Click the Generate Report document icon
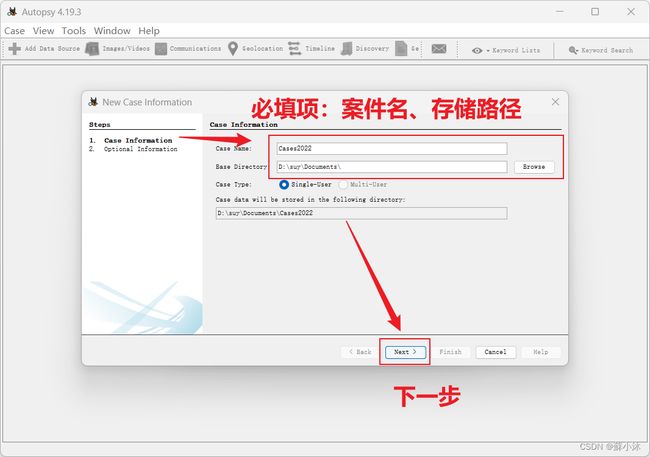Image resolution: width=650 pixels, height=457 pixels. point(401,49)
